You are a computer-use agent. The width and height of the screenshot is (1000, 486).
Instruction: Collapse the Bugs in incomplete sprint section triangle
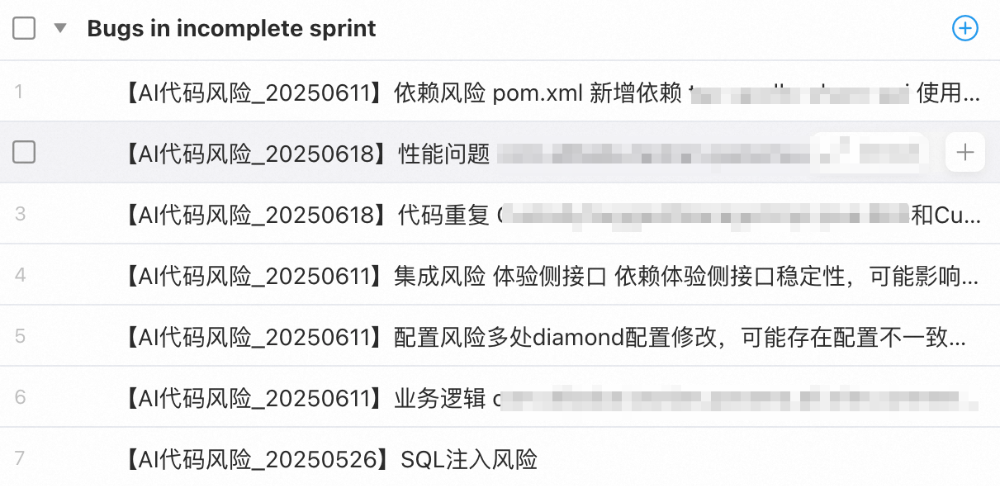pos(60,29)
